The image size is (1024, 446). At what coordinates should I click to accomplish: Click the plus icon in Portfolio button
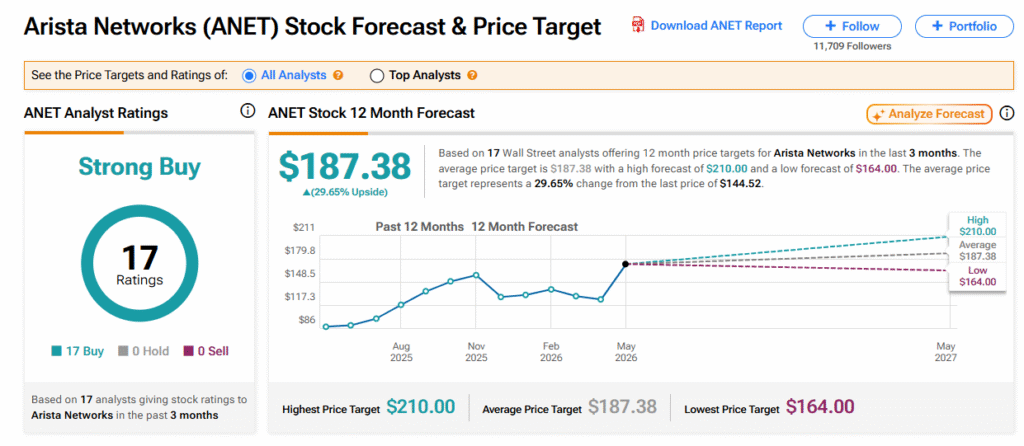click(x=937, y=26)
